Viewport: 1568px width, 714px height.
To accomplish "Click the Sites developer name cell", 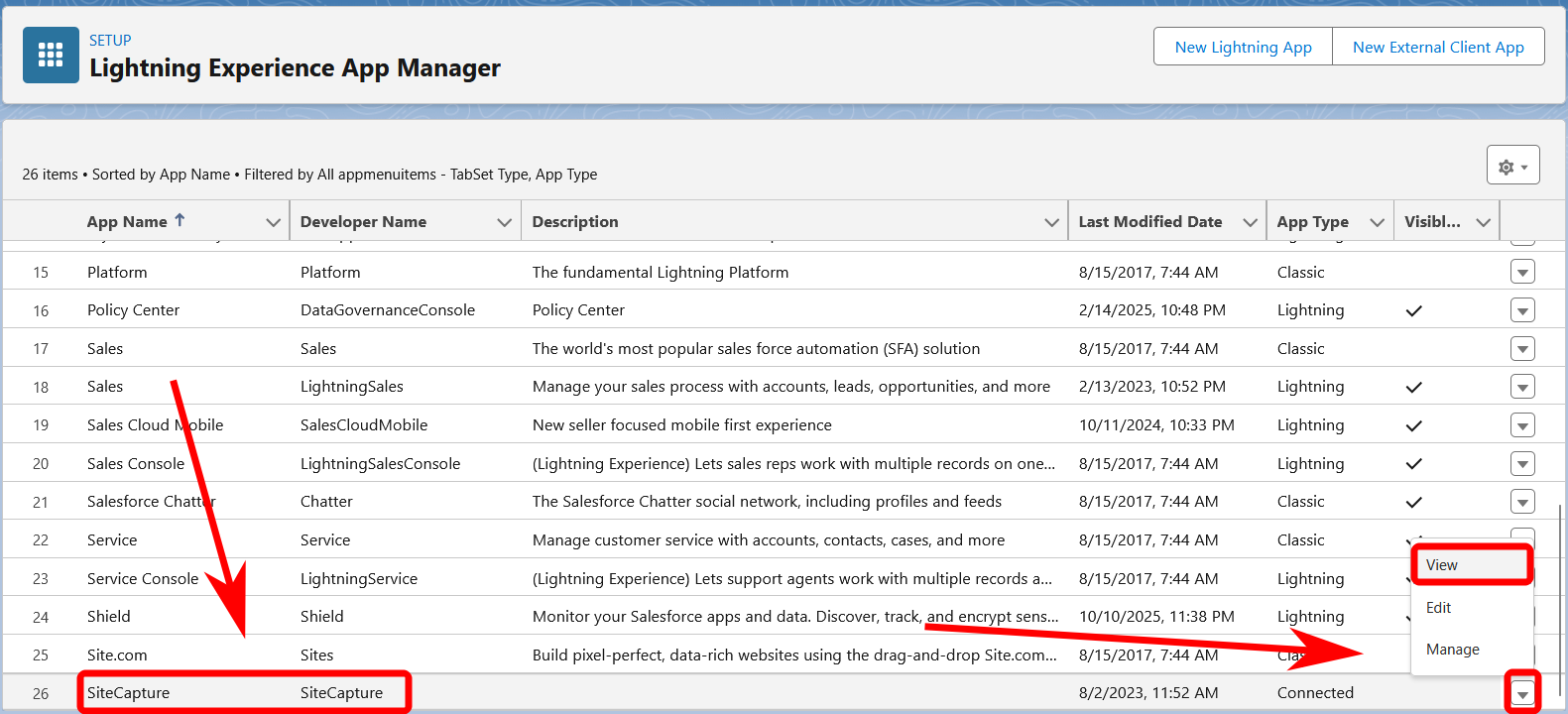I will pyautogui.click(x=317, y=655).
